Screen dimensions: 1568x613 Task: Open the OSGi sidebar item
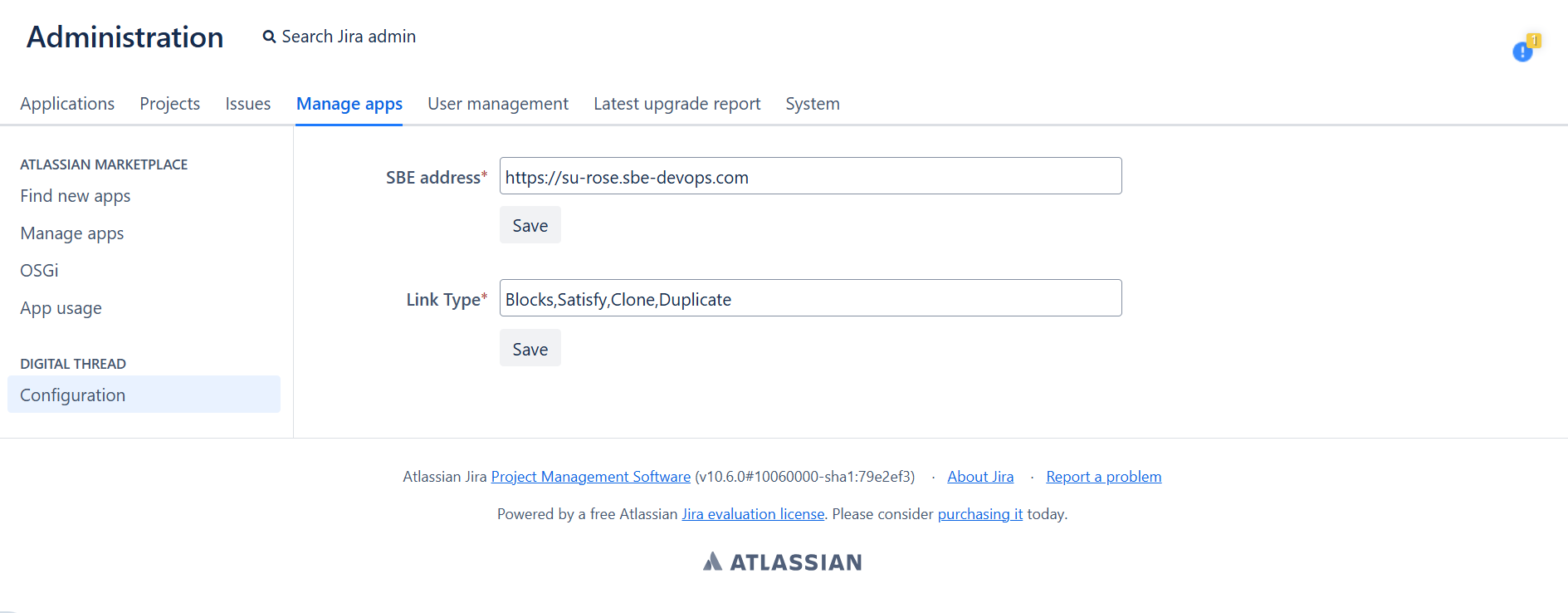39,271
